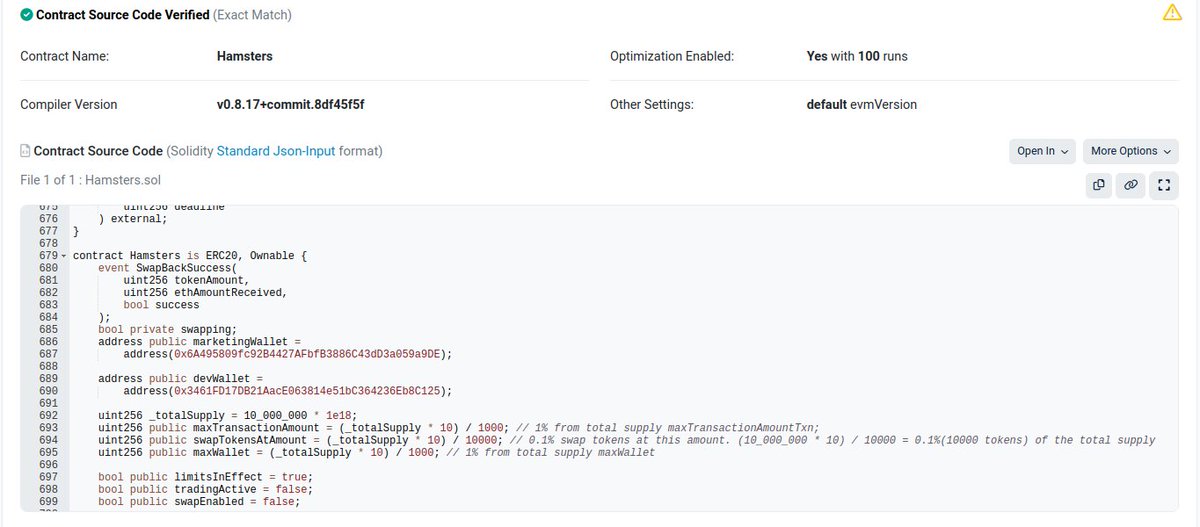1200x527 pixels.
Task: Click the 'event SwapBackSuccess(' code line
Action: pyautogui.click(x=168, y=268)
